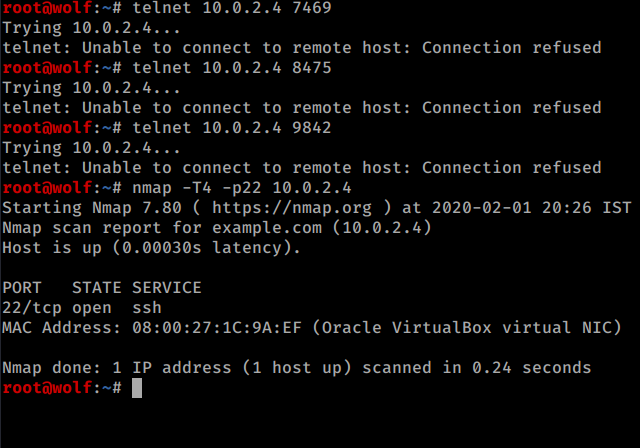Screen dimensions: 640x448
Task: Click the word 'ssh' in the service column
Action: [147, 308]
